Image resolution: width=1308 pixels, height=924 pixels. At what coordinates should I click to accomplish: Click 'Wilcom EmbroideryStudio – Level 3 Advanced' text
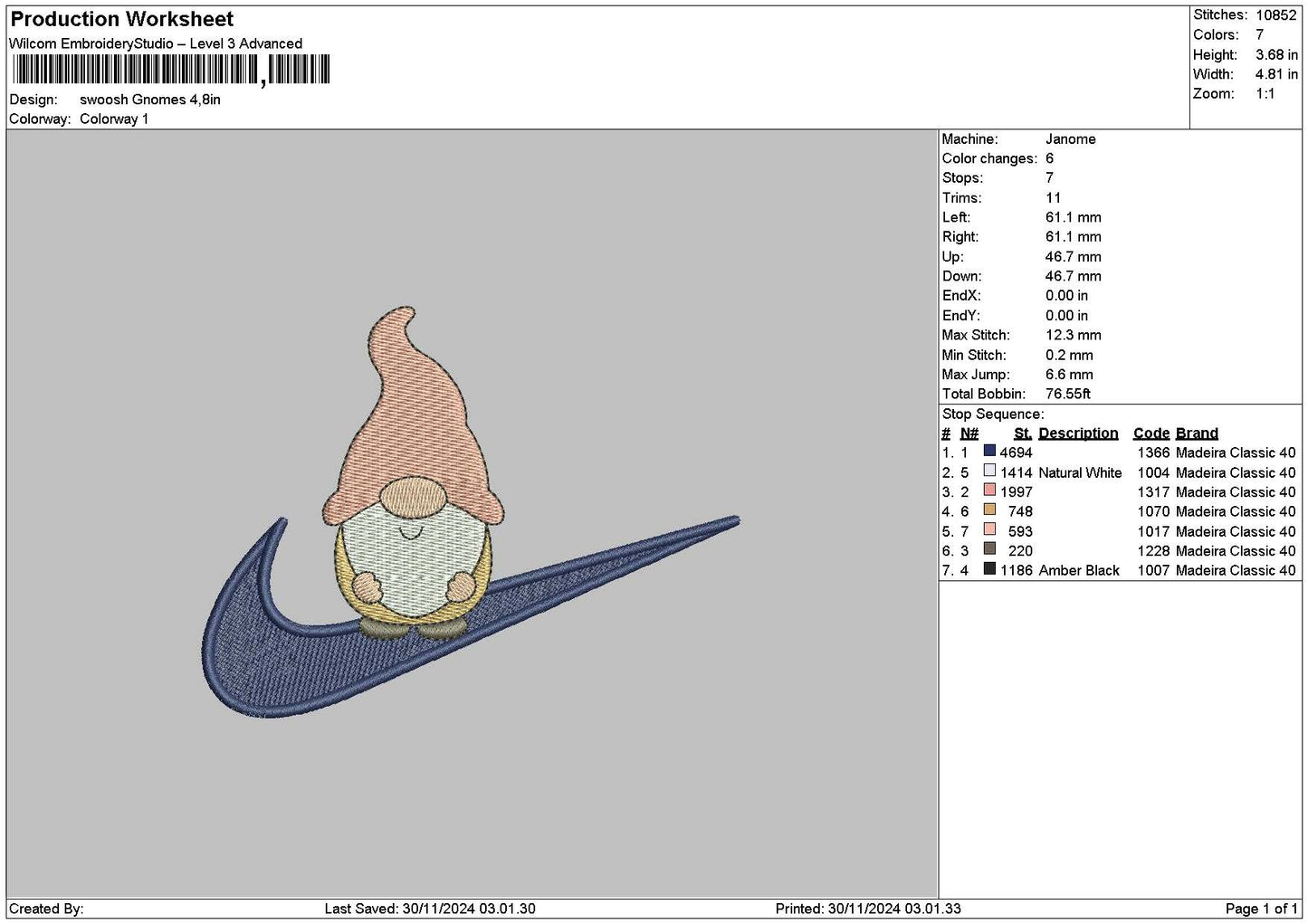coord(156,43)
